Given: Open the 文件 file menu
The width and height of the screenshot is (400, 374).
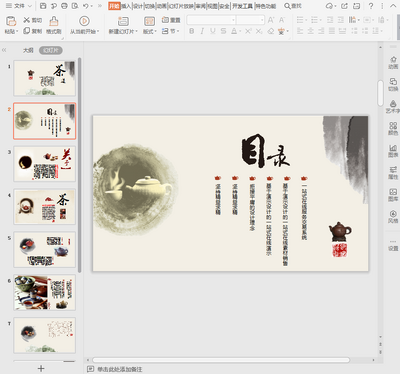Looking at the screenshot, I should pyautogui.click(x=19, y=6).
